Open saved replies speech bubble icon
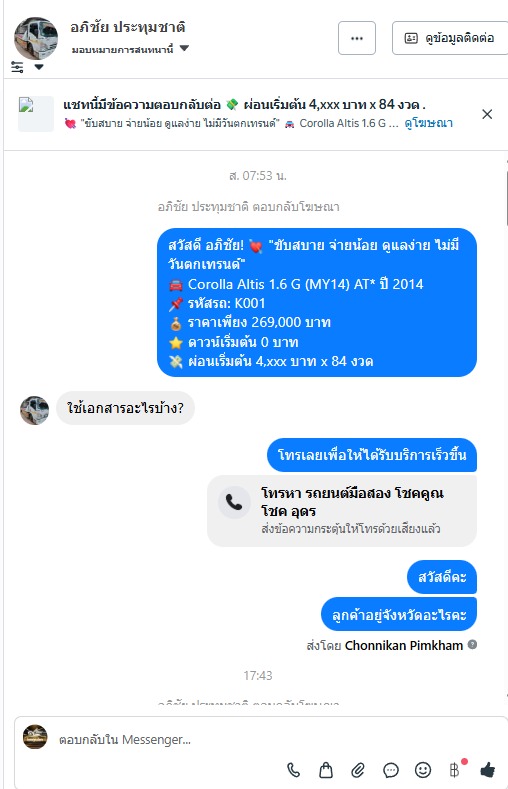Image resolution: width=508 pixels, height=789 pixels. point(391,770)
